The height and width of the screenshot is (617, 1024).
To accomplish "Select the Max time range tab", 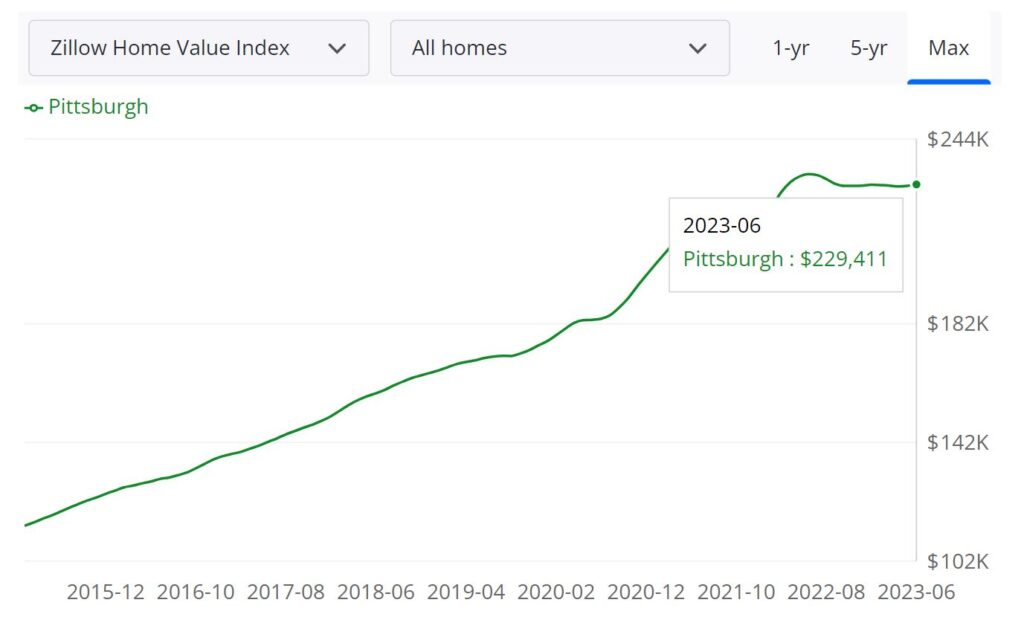I will pos(947,47).
